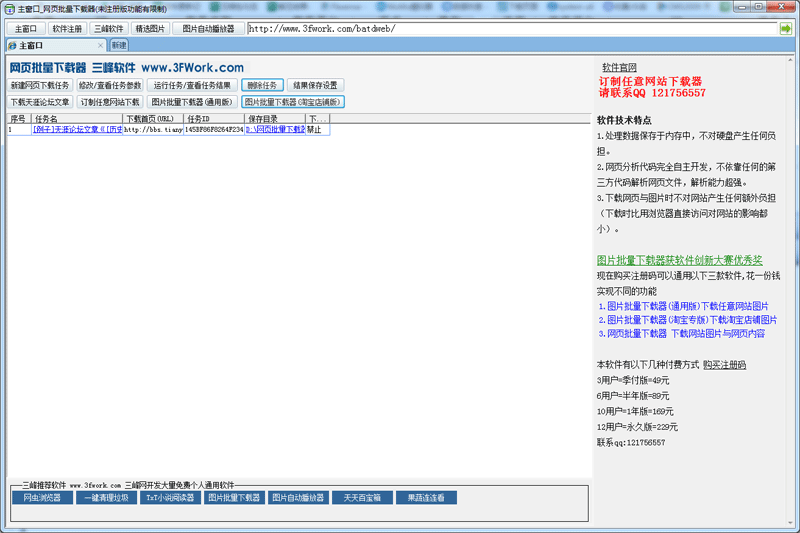Click the 12用户=永久版=229元 price line
The width and height of the screenshot is (800, 533).
point(637,427)
